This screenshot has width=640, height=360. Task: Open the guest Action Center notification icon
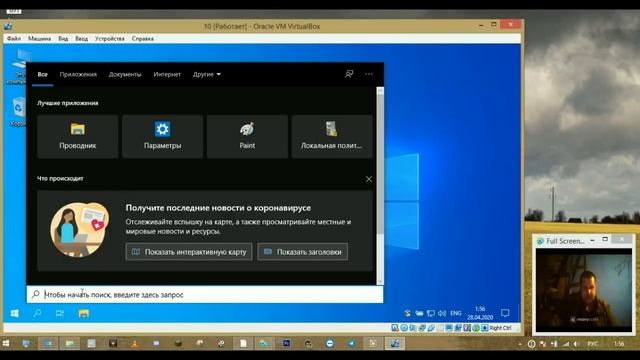pyautogui.click(x=505, y=313)
